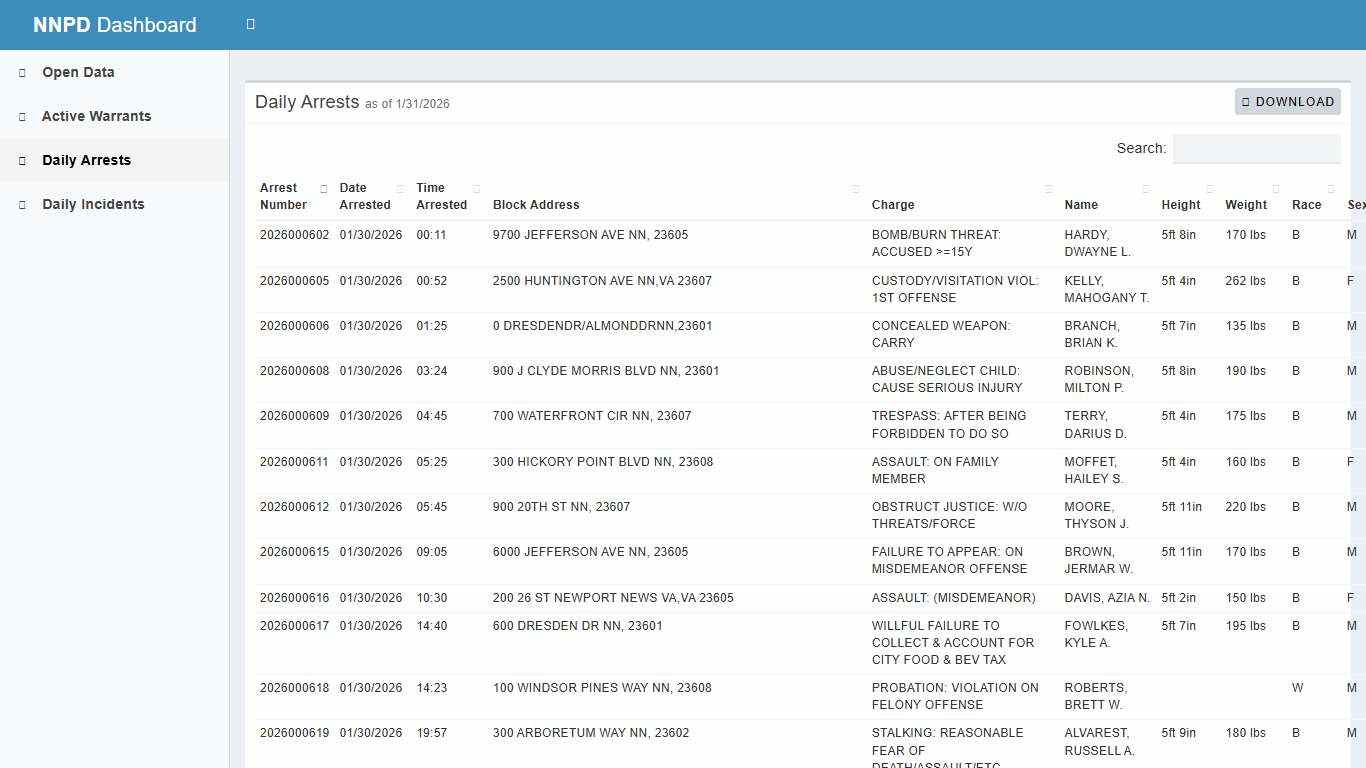
Task: Click the Daily Arrests sidebar icon
Action: pyautogui.click(x=20, y=160)
